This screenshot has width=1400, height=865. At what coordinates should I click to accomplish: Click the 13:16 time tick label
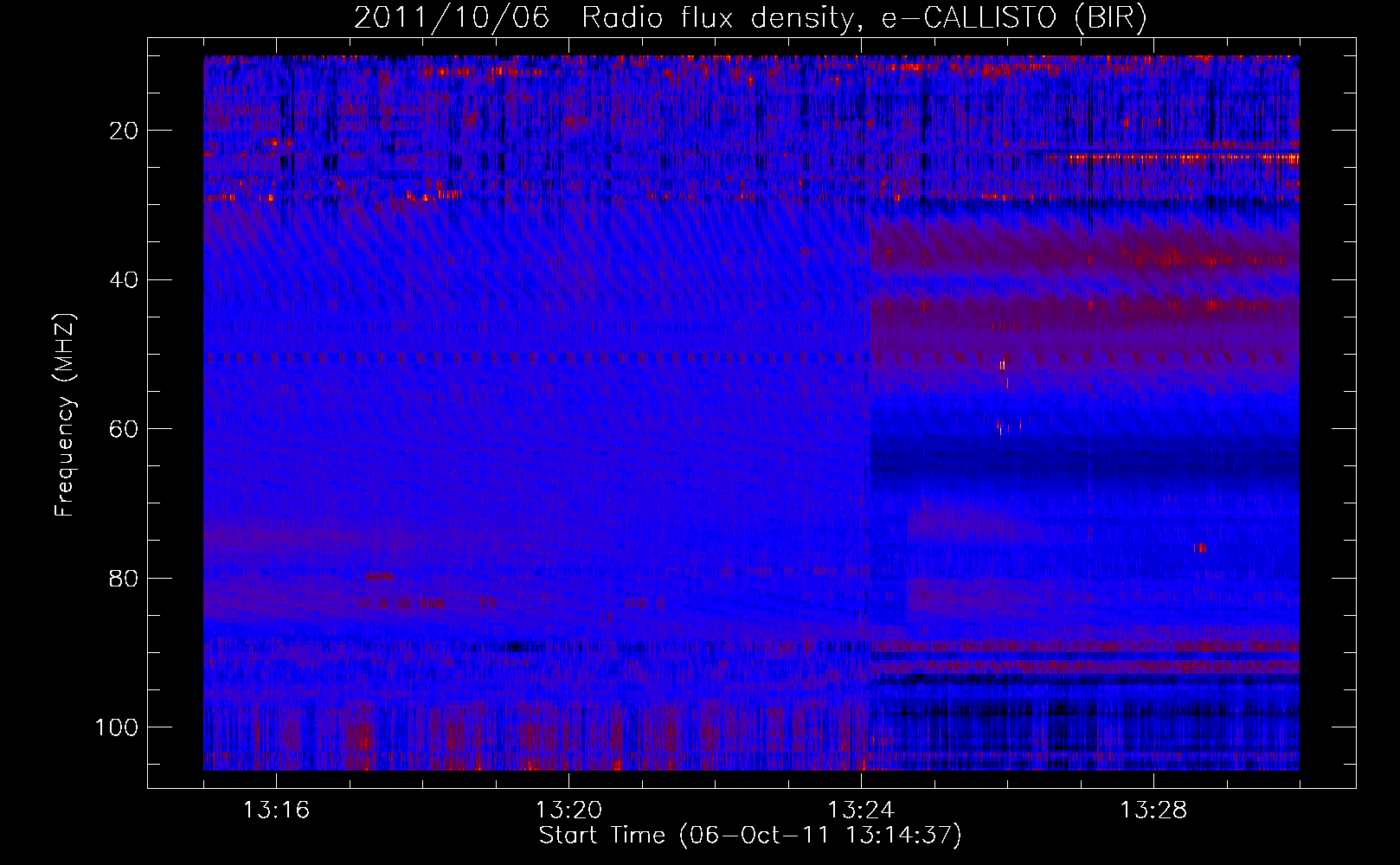[276, 811]
